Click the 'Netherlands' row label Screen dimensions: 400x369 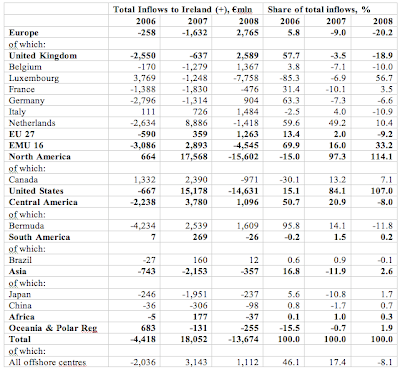32,123
